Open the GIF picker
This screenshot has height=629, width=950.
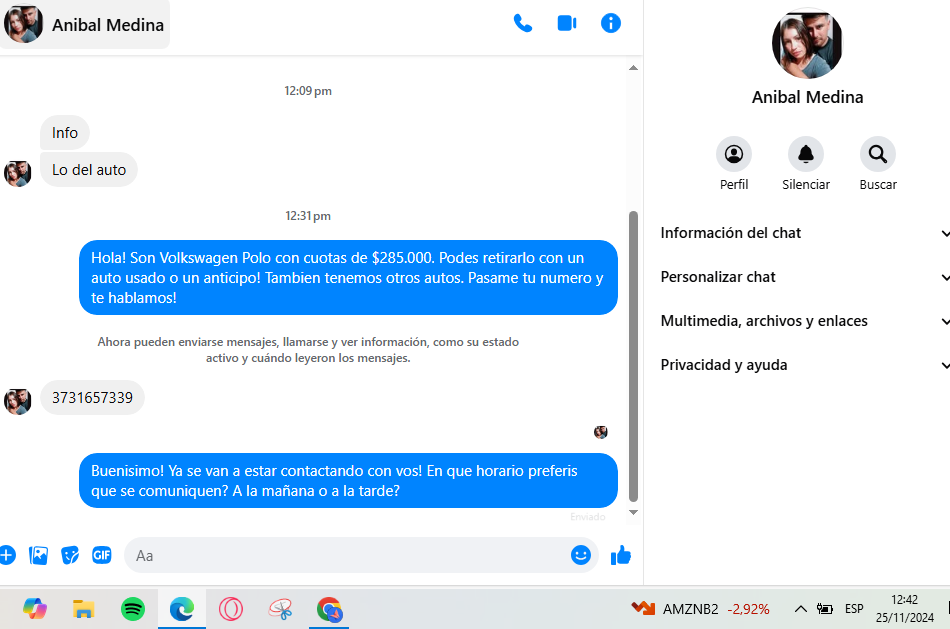click(x=102, y=555)
